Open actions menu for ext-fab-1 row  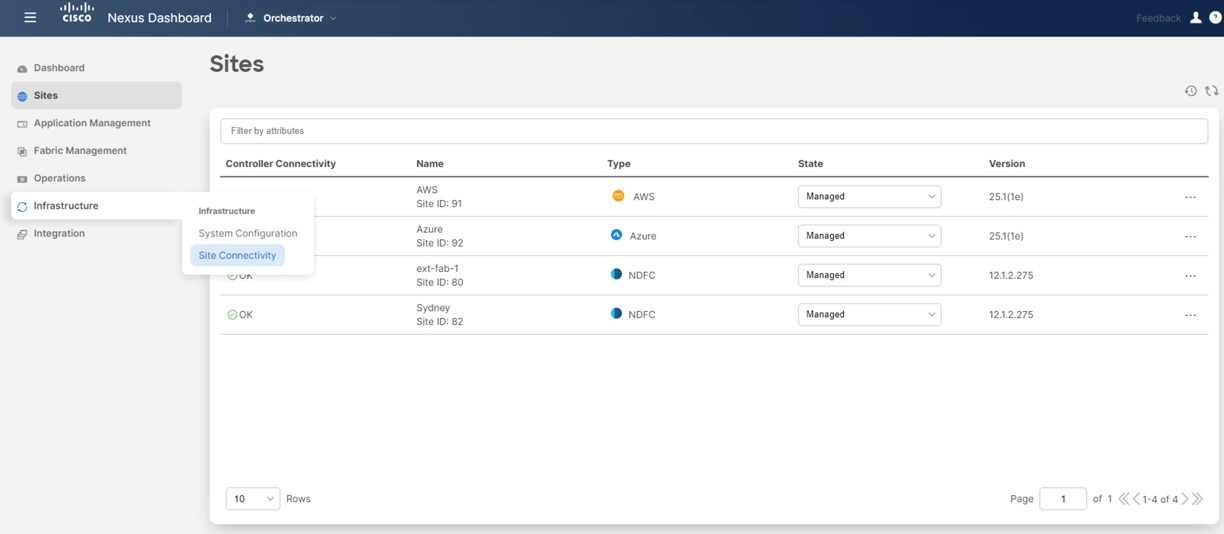[1190, 276]
